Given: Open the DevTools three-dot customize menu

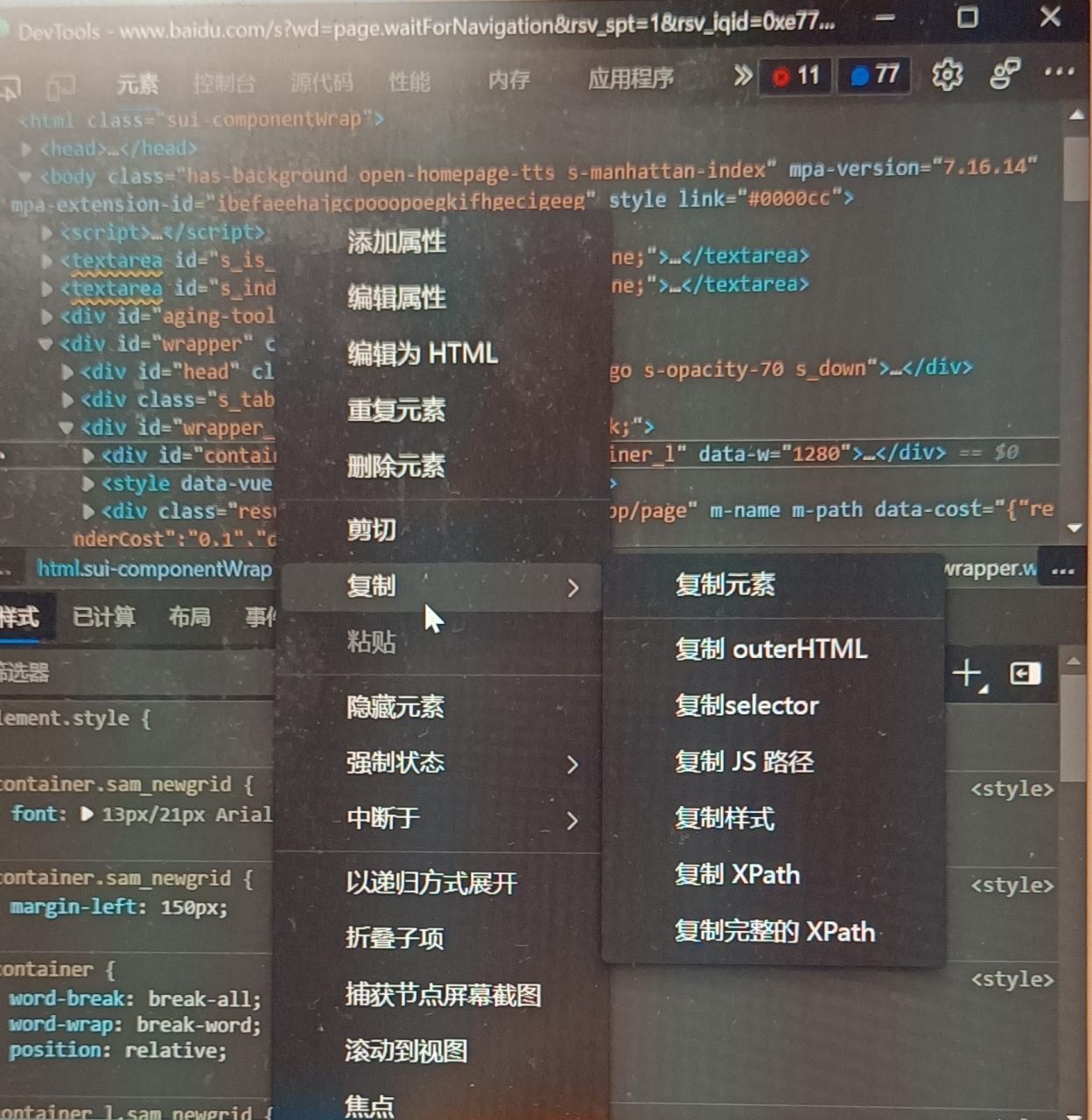Looking at the screenshot, I should (x=1060, y=72).
